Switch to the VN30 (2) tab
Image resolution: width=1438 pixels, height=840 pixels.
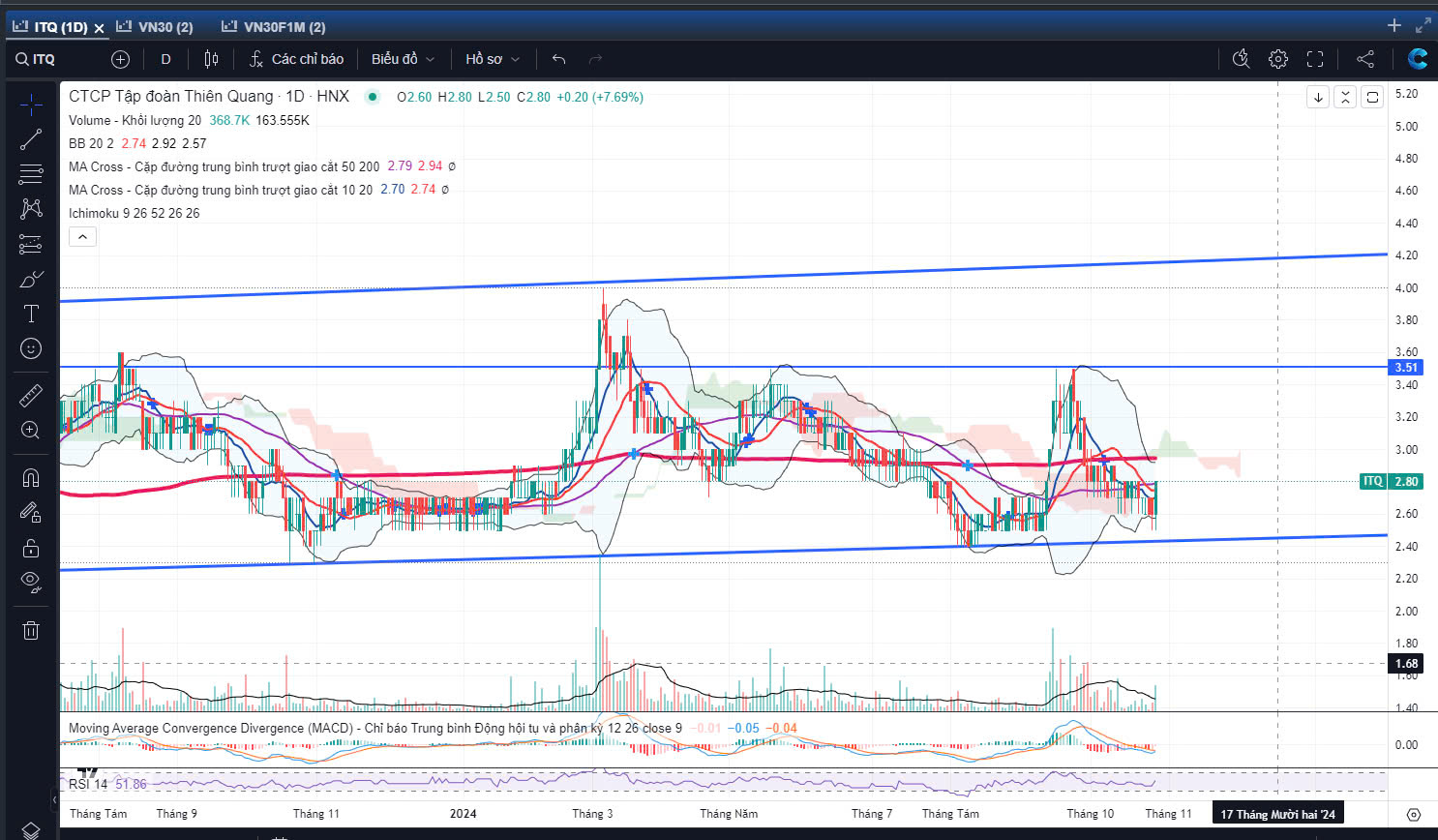point(155,27)
